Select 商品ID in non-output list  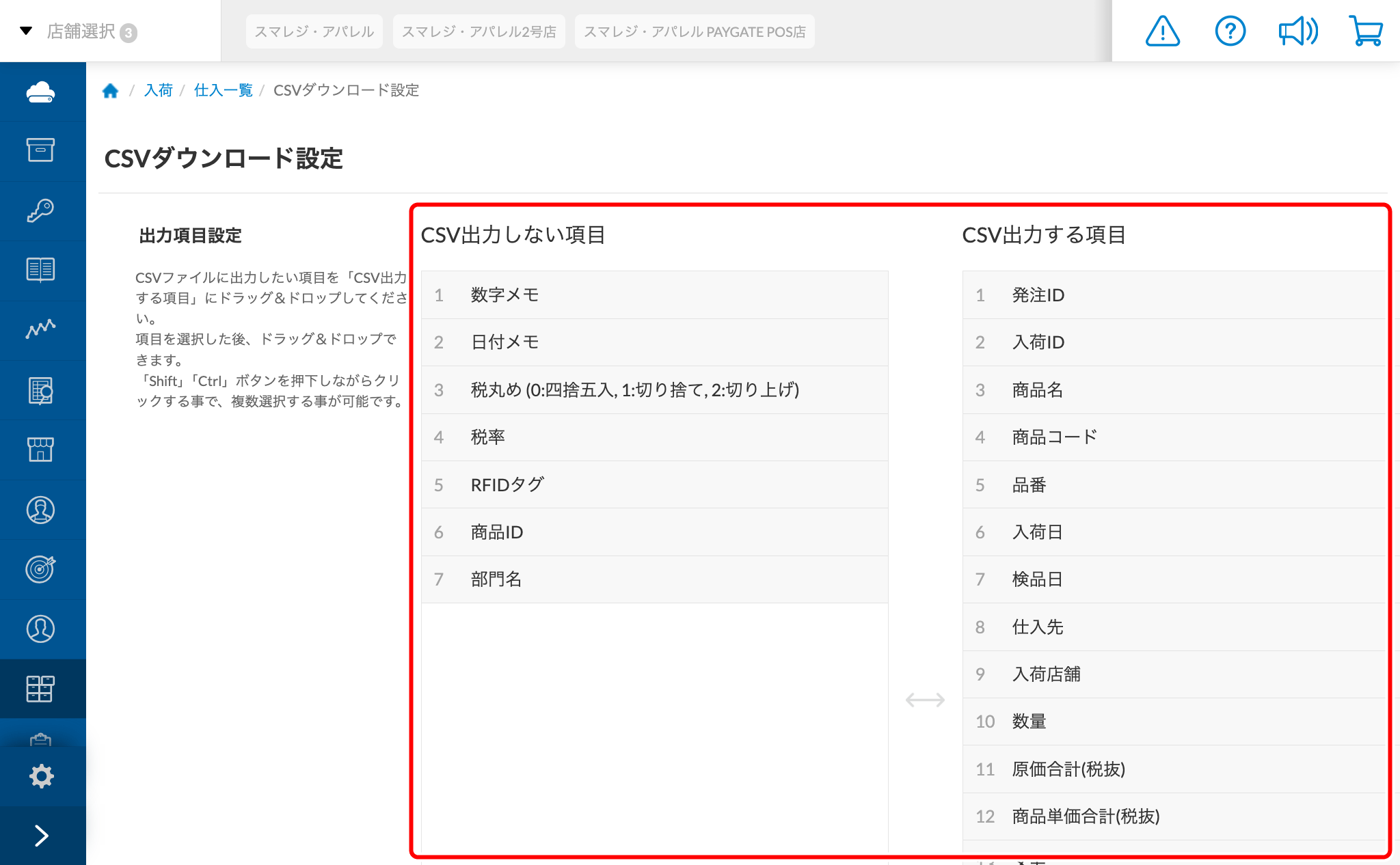[x=655, y=532]
